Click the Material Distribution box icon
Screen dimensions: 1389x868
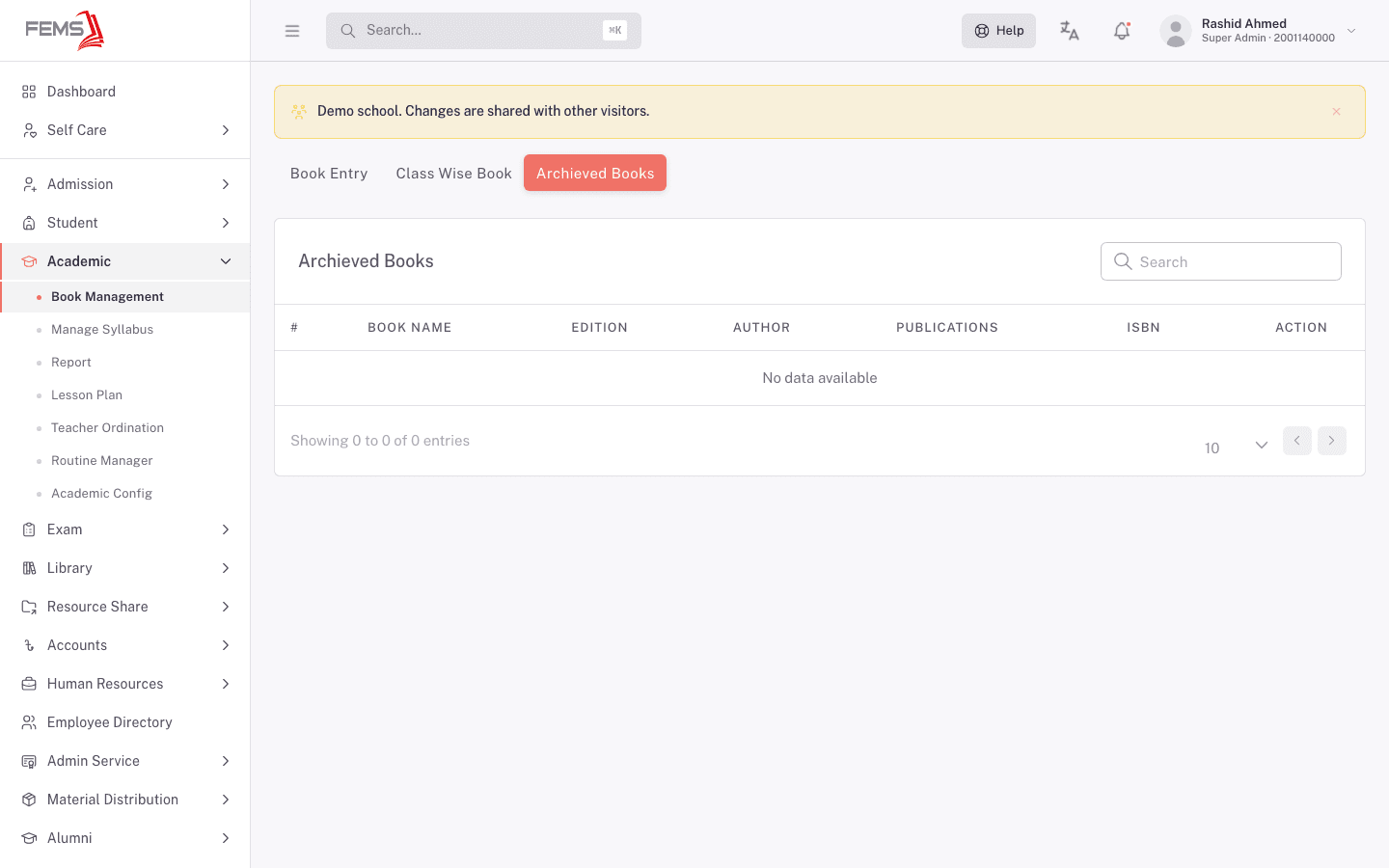click(29, 800)
